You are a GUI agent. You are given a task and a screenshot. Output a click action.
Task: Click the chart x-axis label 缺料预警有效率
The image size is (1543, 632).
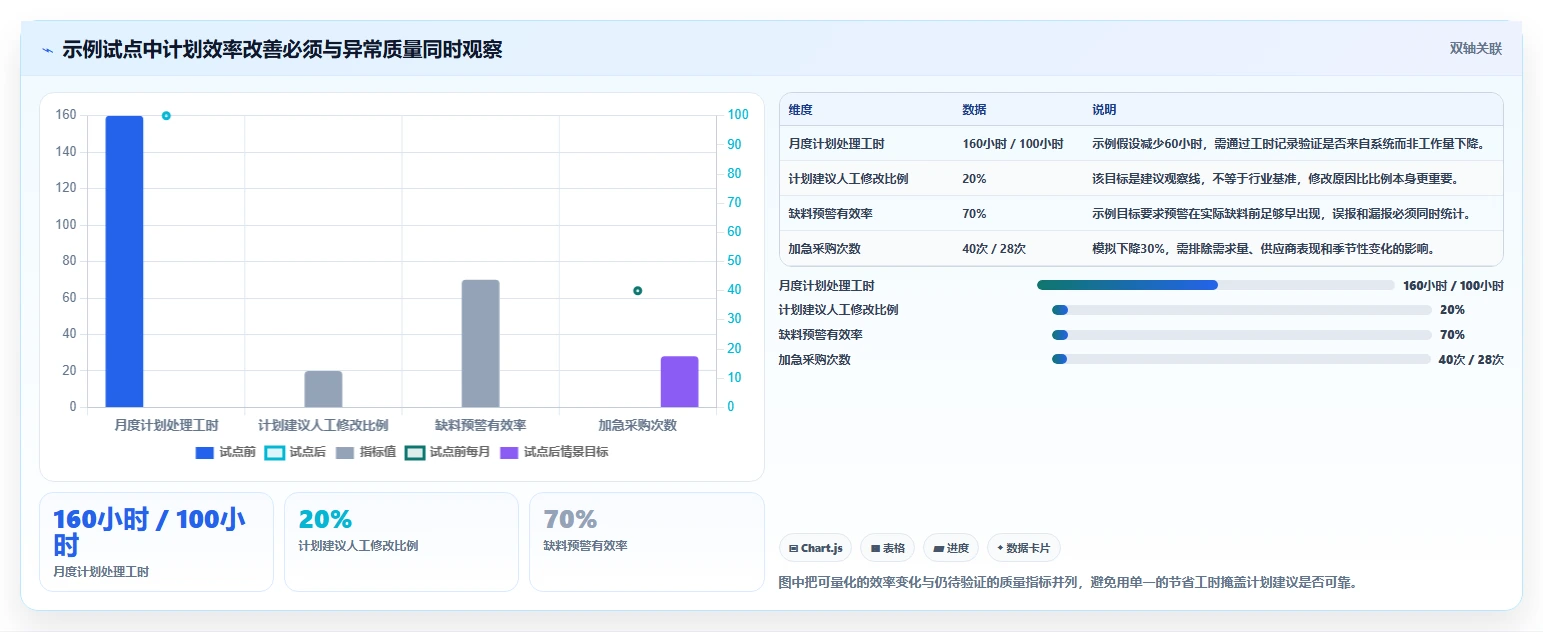(480, 425)
